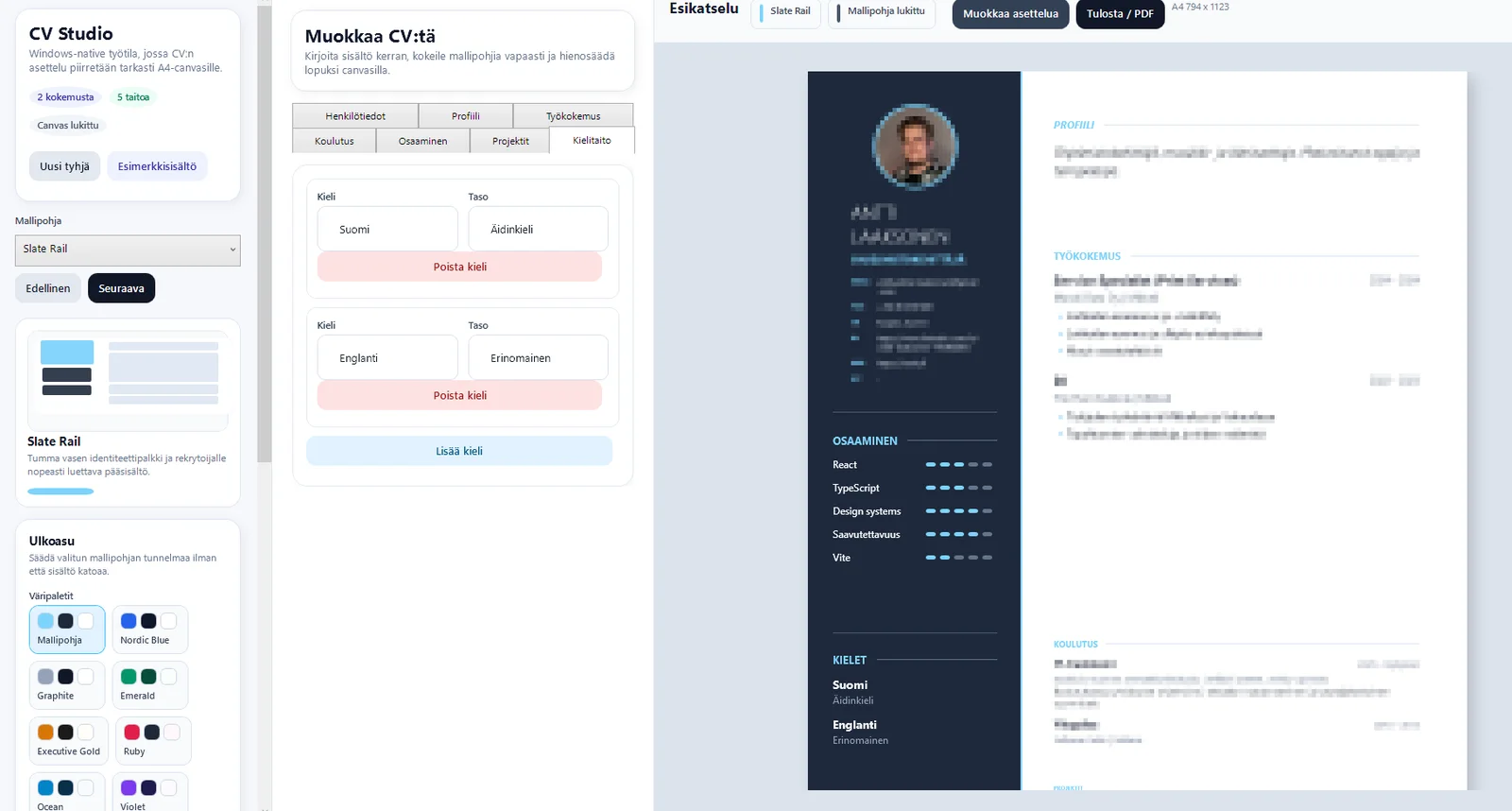Apply the Violet color palette

coord(150,792)
